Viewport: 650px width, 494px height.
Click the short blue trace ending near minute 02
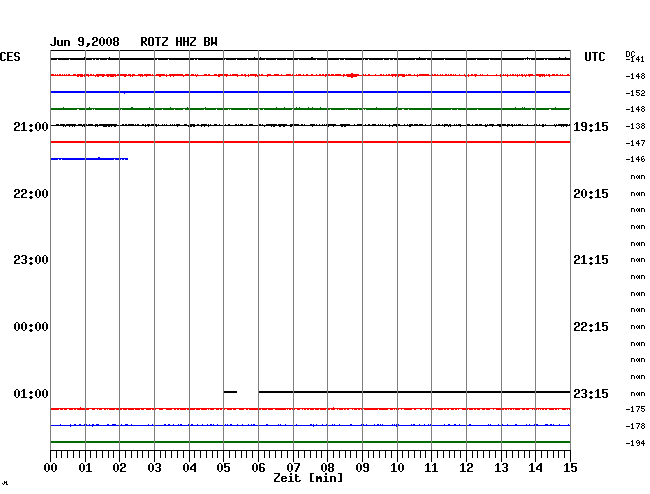click(89, 159)
